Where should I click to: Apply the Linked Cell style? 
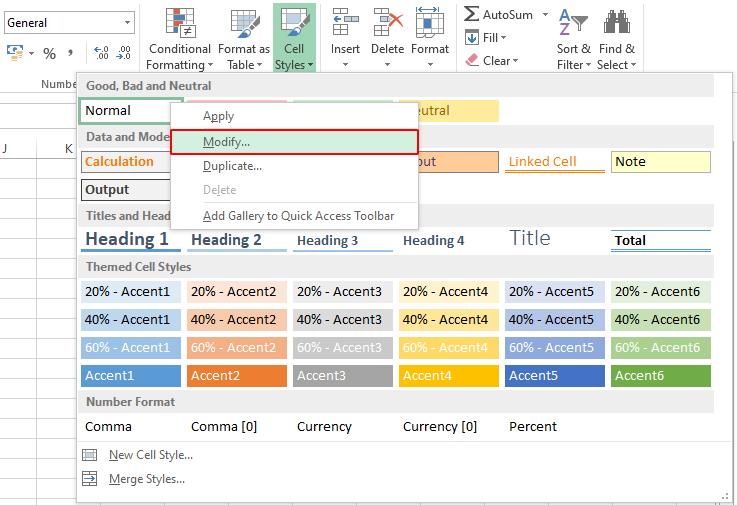click(x=555, y=162)
